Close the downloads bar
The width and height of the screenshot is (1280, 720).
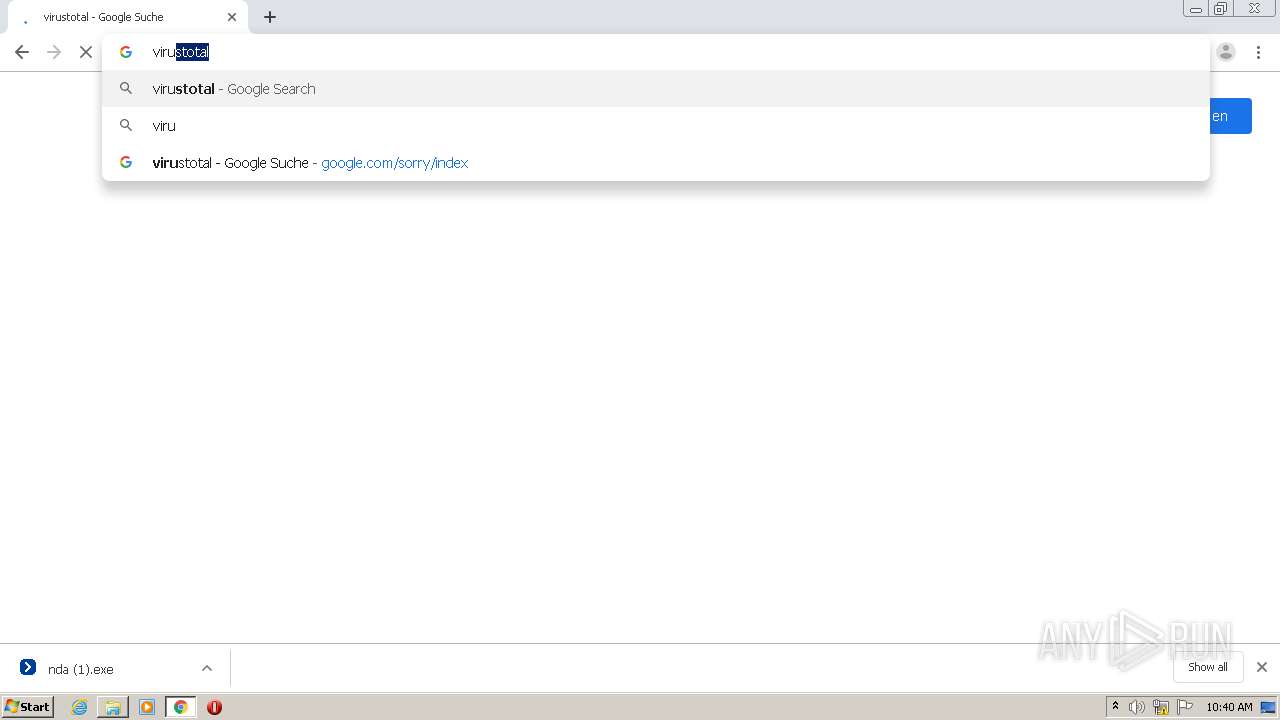pos(1262,667)
